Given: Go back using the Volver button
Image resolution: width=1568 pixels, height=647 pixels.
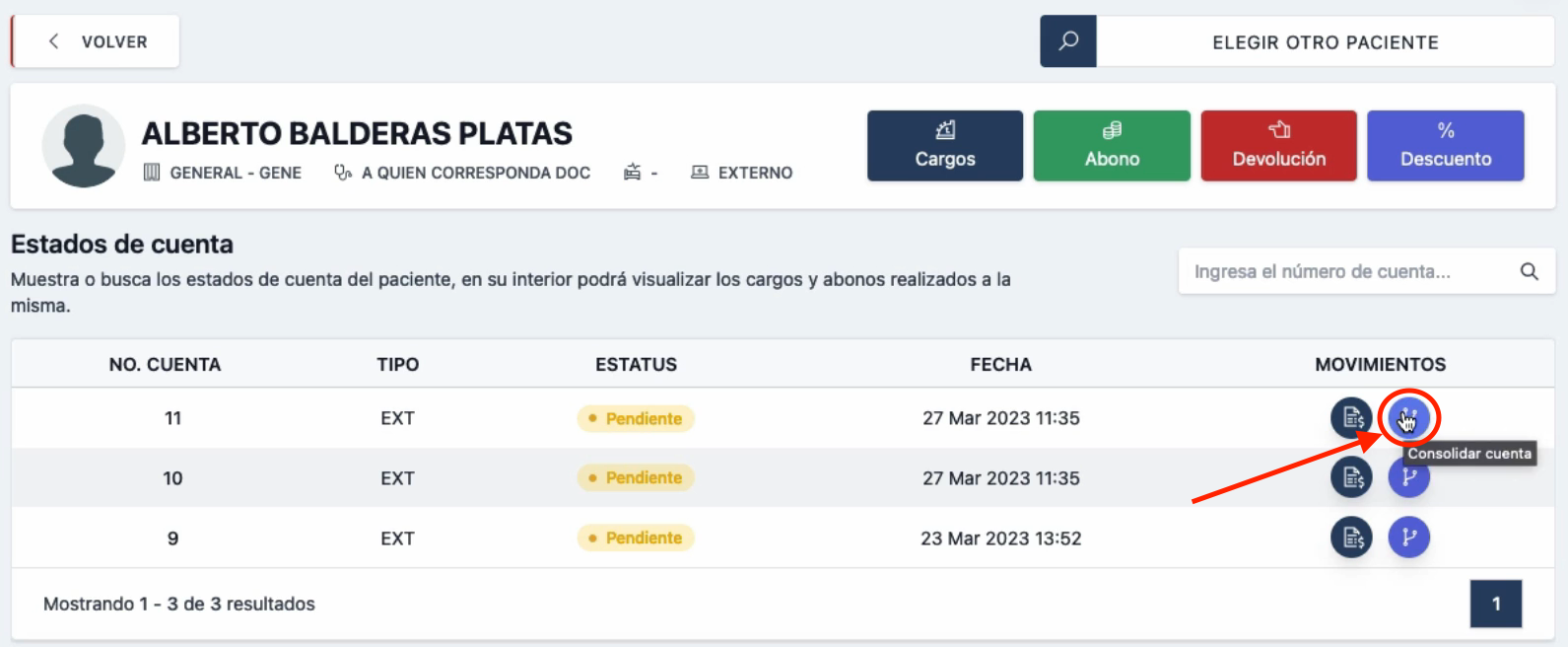Looking at the screenshot, I should pyautogui.click(x=96, y=41).
